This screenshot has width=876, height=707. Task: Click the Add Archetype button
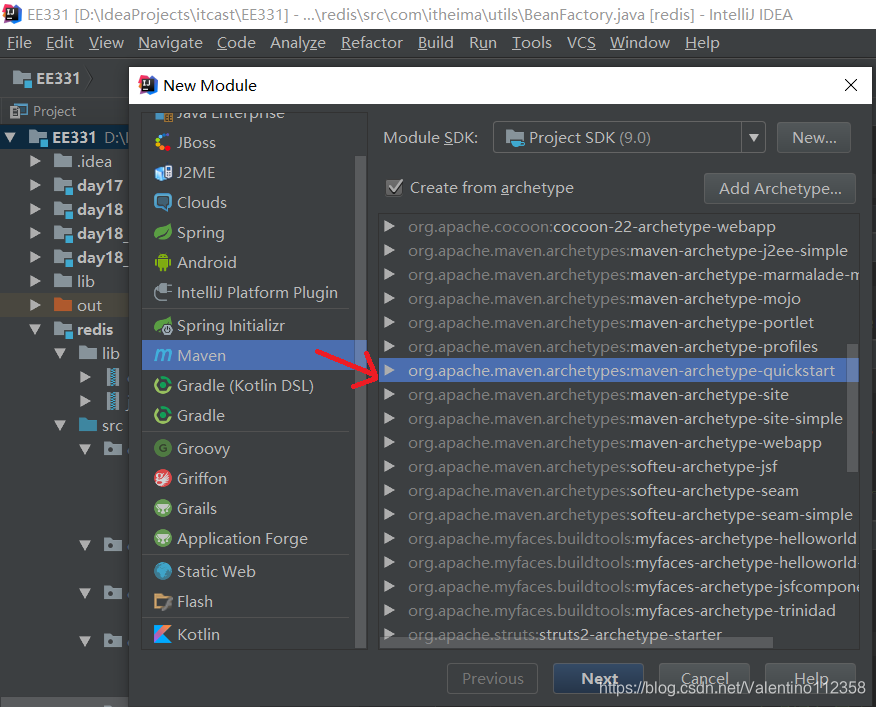click(x=780, y=189)
